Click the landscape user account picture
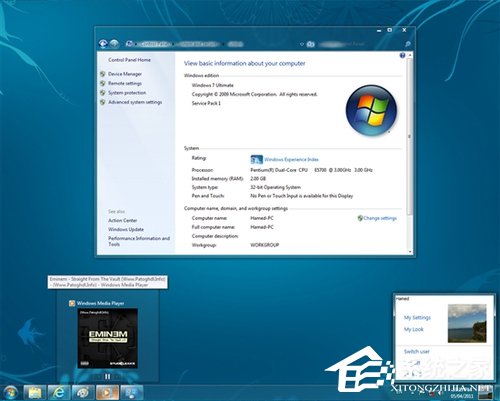Image resolution: width=500 pixels, height=401 pixels. (467, 323)
